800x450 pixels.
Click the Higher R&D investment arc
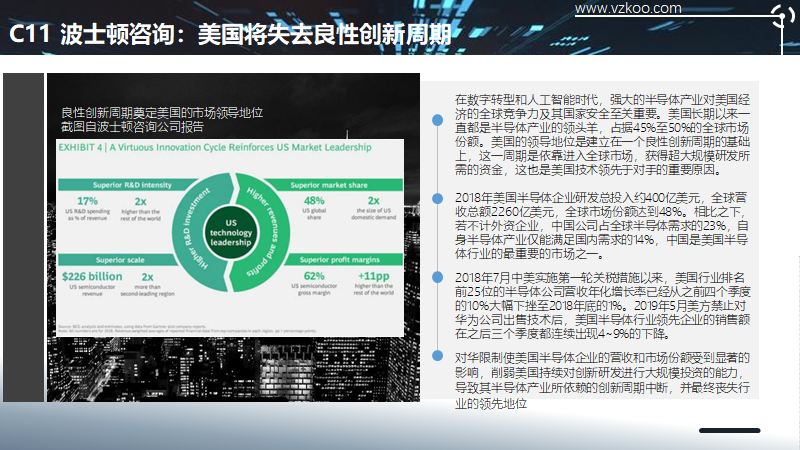tap(197, 231)
